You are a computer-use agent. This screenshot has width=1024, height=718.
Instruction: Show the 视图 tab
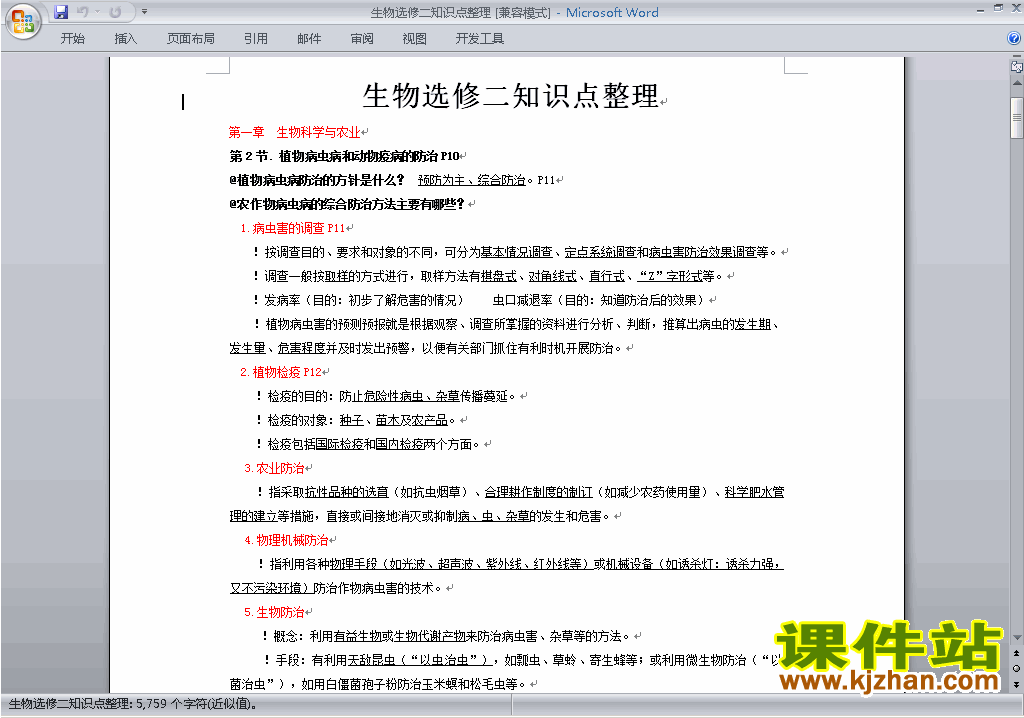click(x=415, y=39)
